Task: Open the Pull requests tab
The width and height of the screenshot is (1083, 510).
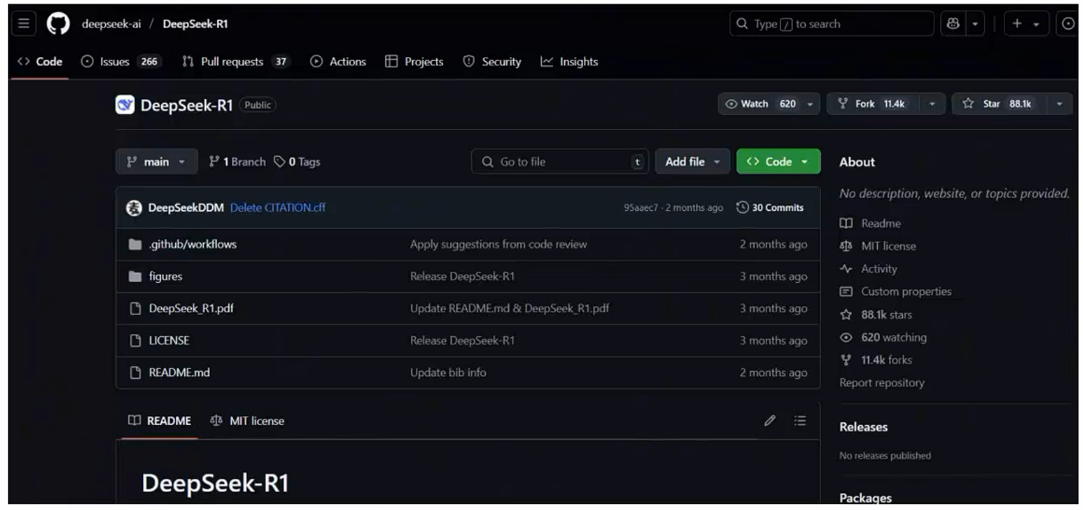Action: (235, 62)
